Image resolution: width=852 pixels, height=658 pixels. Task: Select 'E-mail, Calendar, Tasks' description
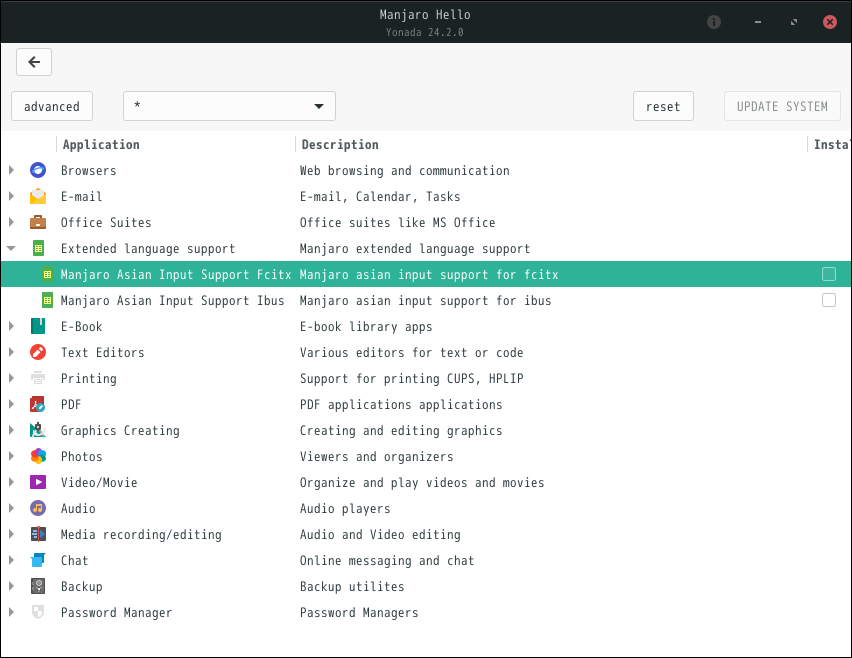(380, 197)
